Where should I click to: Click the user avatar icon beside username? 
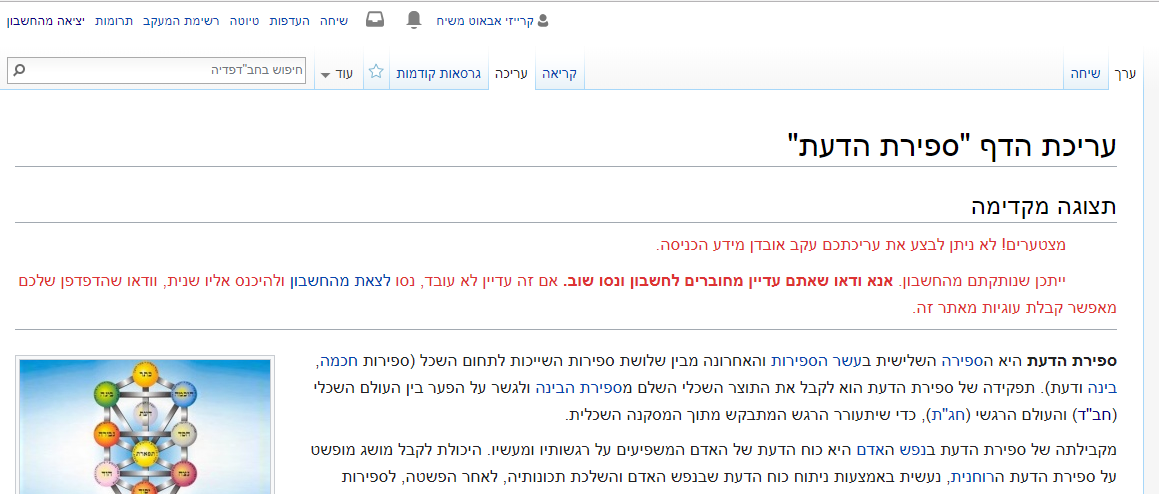pos(543,20)
